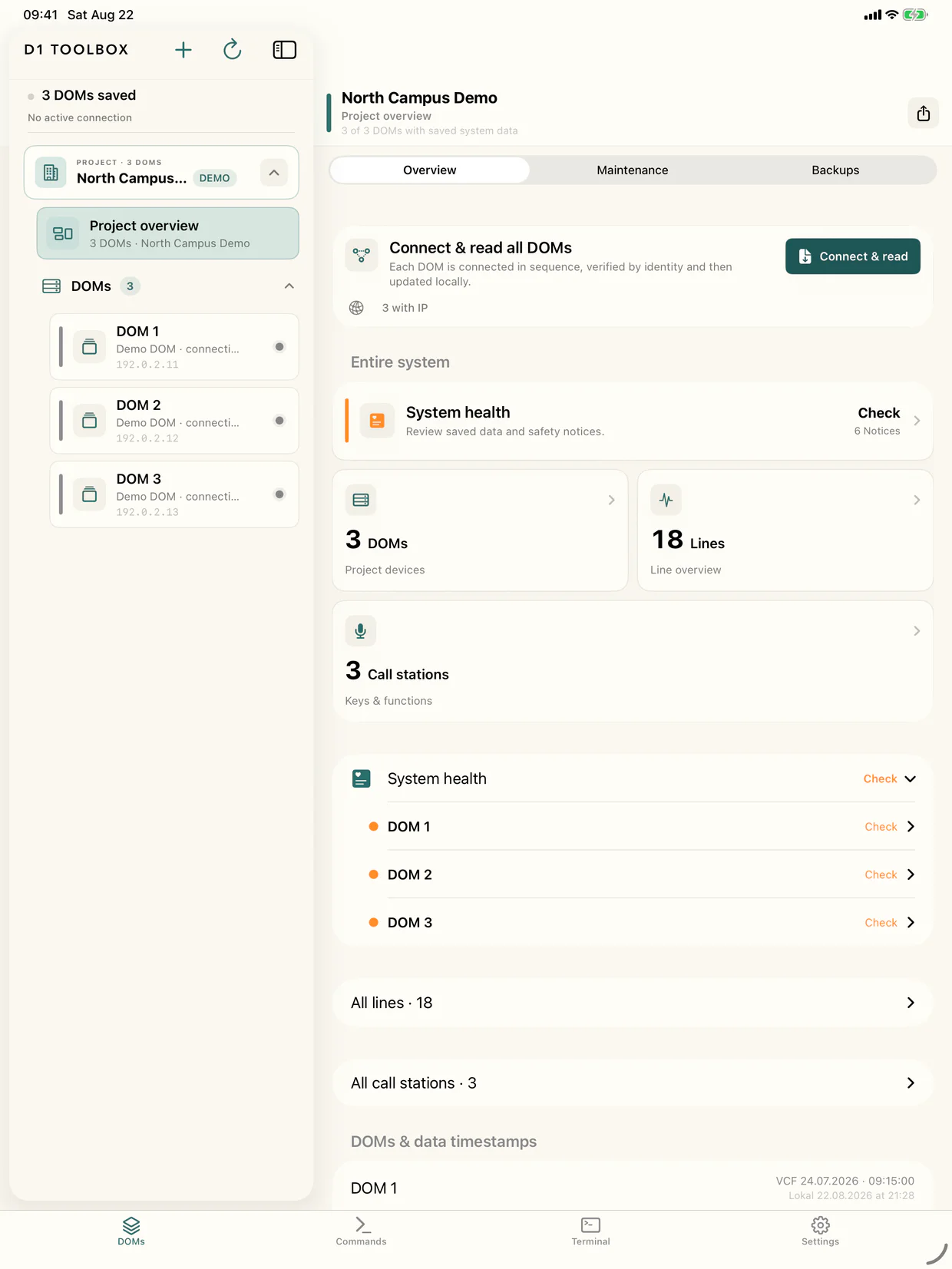Click the globe icon next to 3 with IP
Image resolution: width=952 pixels, height=1269 pixels.
pos(356,308)
